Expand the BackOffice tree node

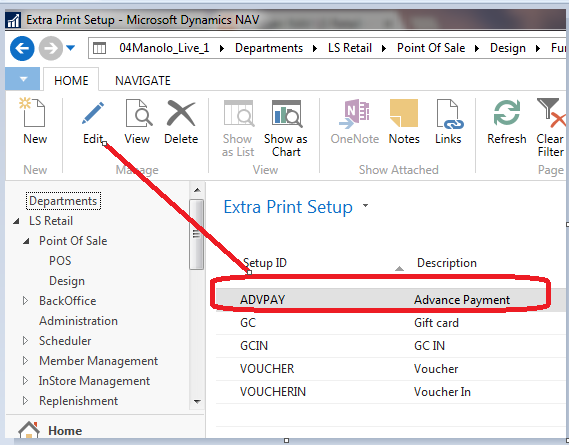pos(25,301)
